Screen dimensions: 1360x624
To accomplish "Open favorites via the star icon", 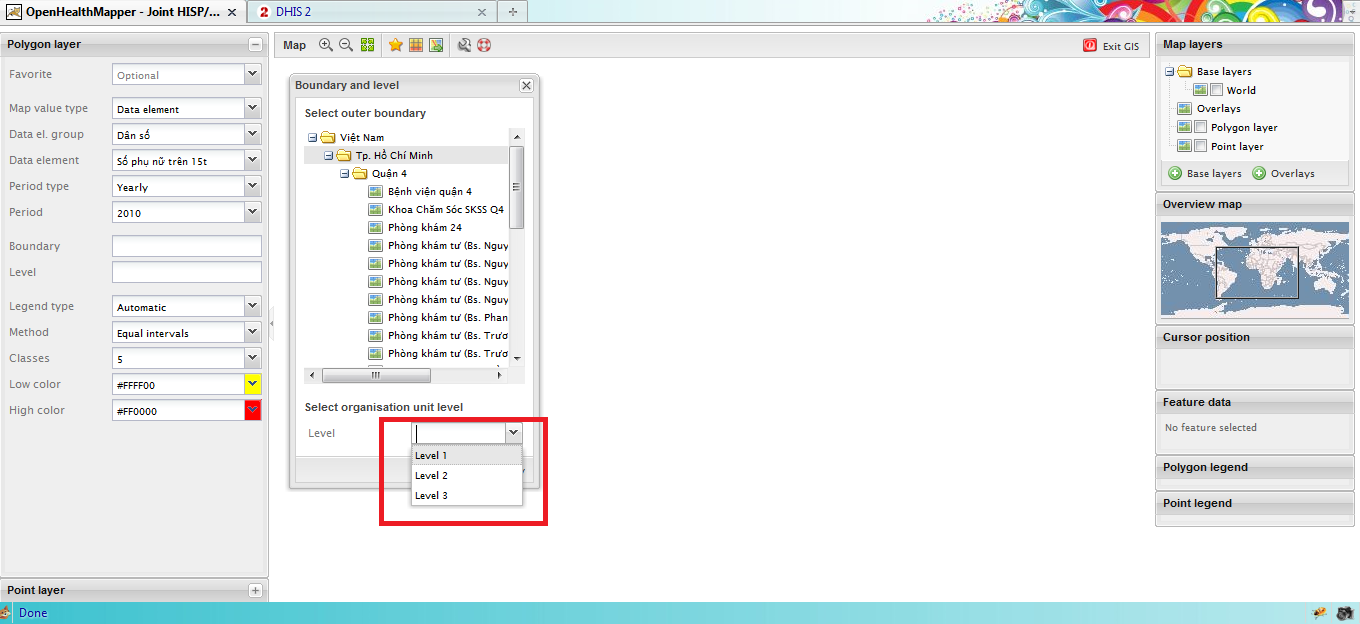I will (395, 45).
